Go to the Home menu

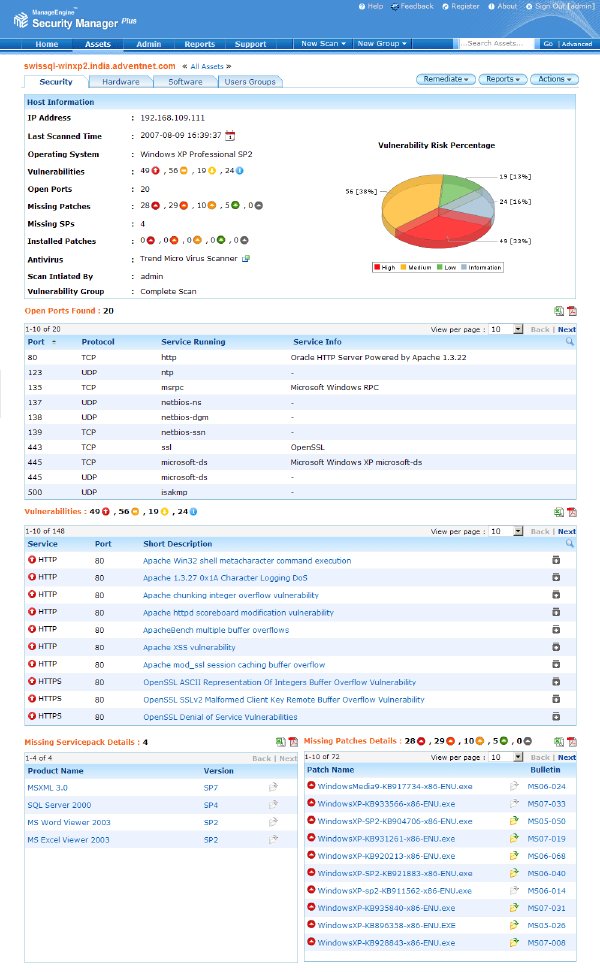[46, 44]
